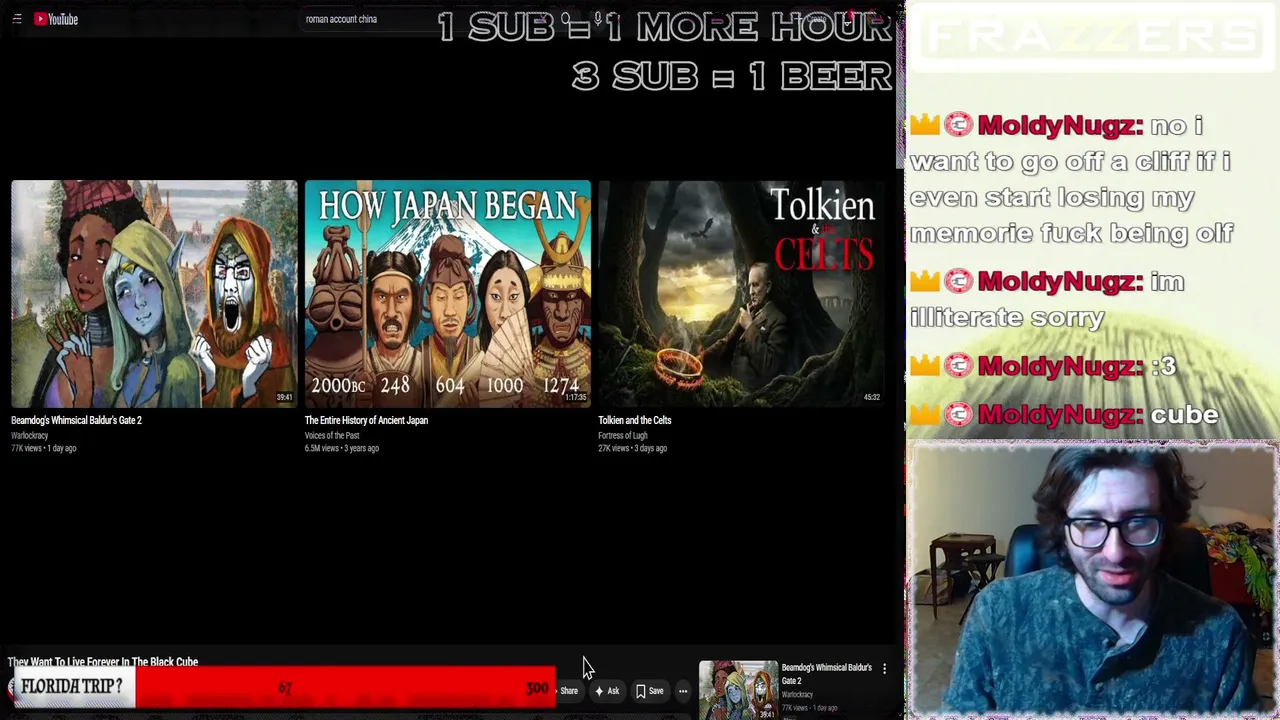Open the YouTube hamburger guide menu
Viewport: 1280px width, 720px height.
pyautogui.click(x=16, y=19)
